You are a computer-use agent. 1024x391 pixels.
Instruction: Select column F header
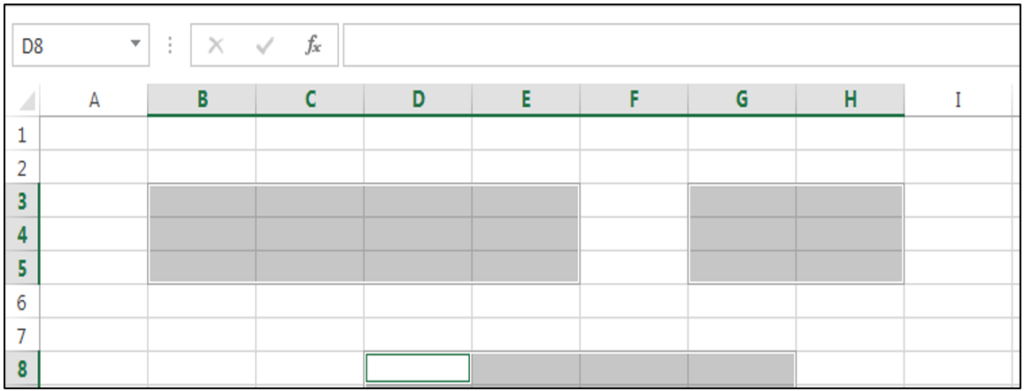(x=633, y=100)
